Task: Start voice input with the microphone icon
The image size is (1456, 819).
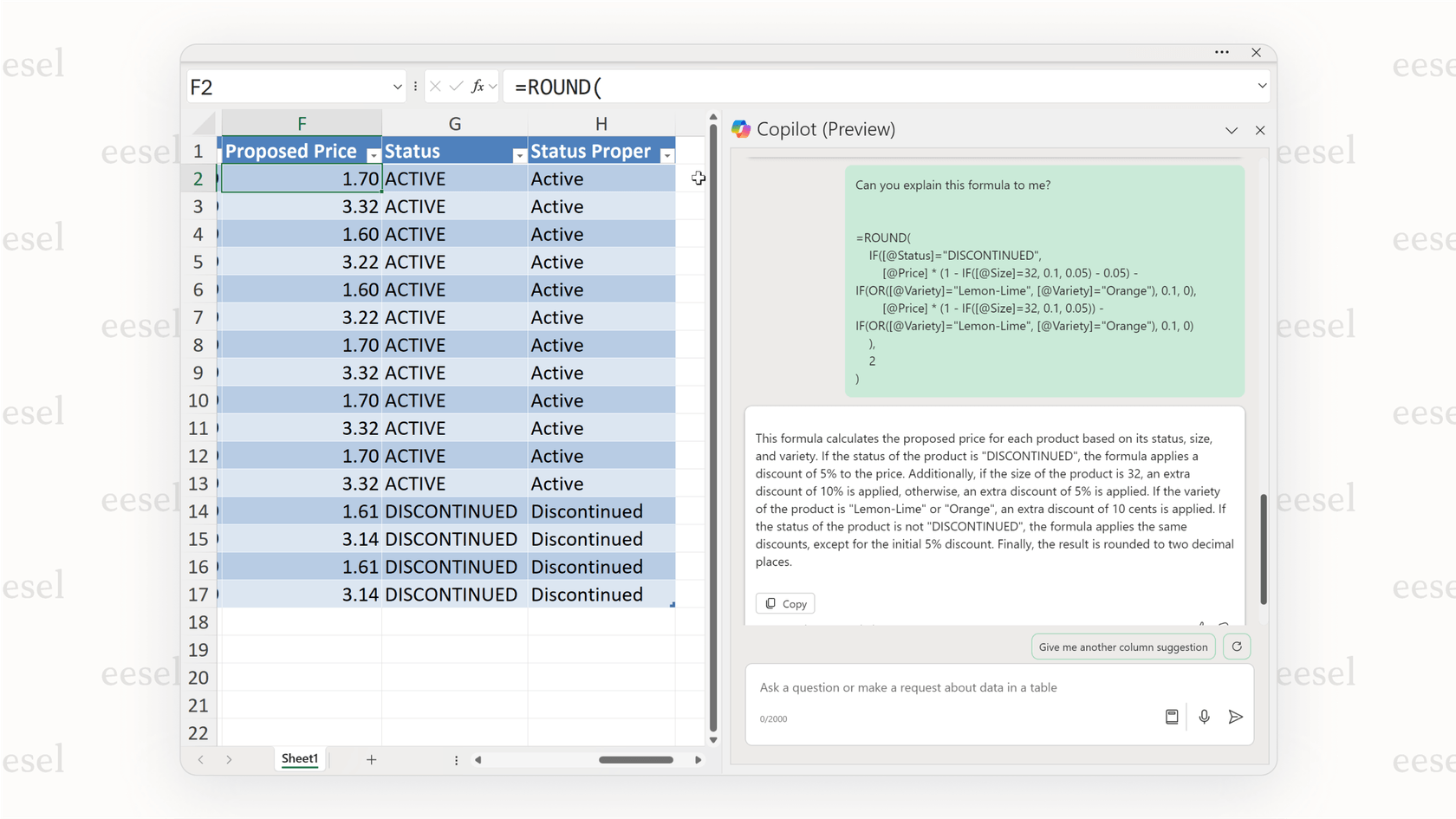Action: pyautogui.click(x=1204, y=717)
